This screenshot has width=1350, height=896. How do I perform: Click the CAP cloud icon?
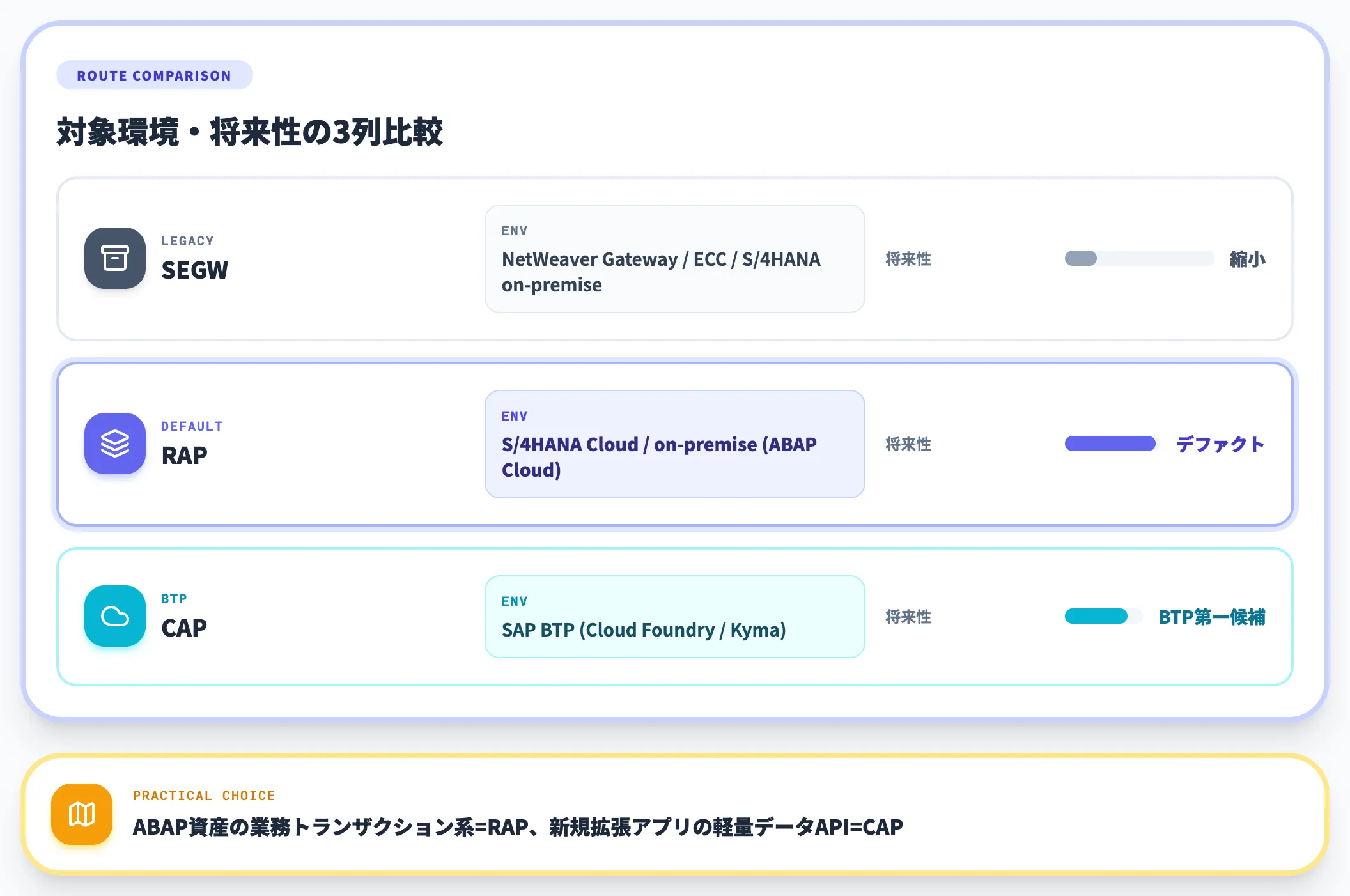click(x=115, y=616)
